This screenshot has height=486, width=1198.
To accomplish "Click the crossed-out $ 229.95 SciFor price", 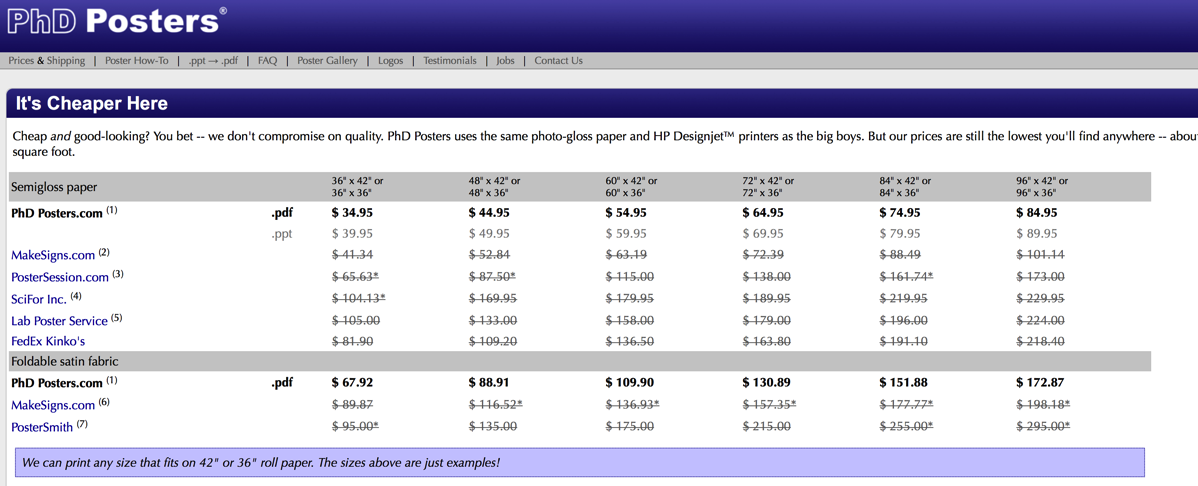I will 1040,299.
